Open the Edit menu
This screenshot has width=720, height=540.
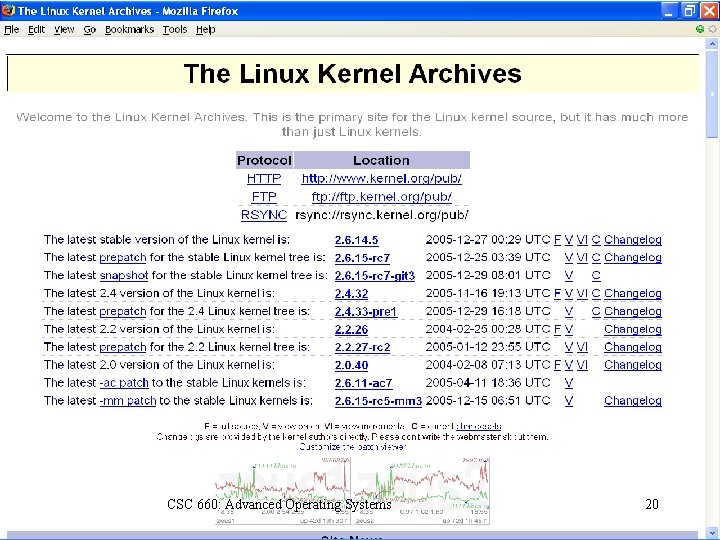pyautogui.click(x=36, y=29)
